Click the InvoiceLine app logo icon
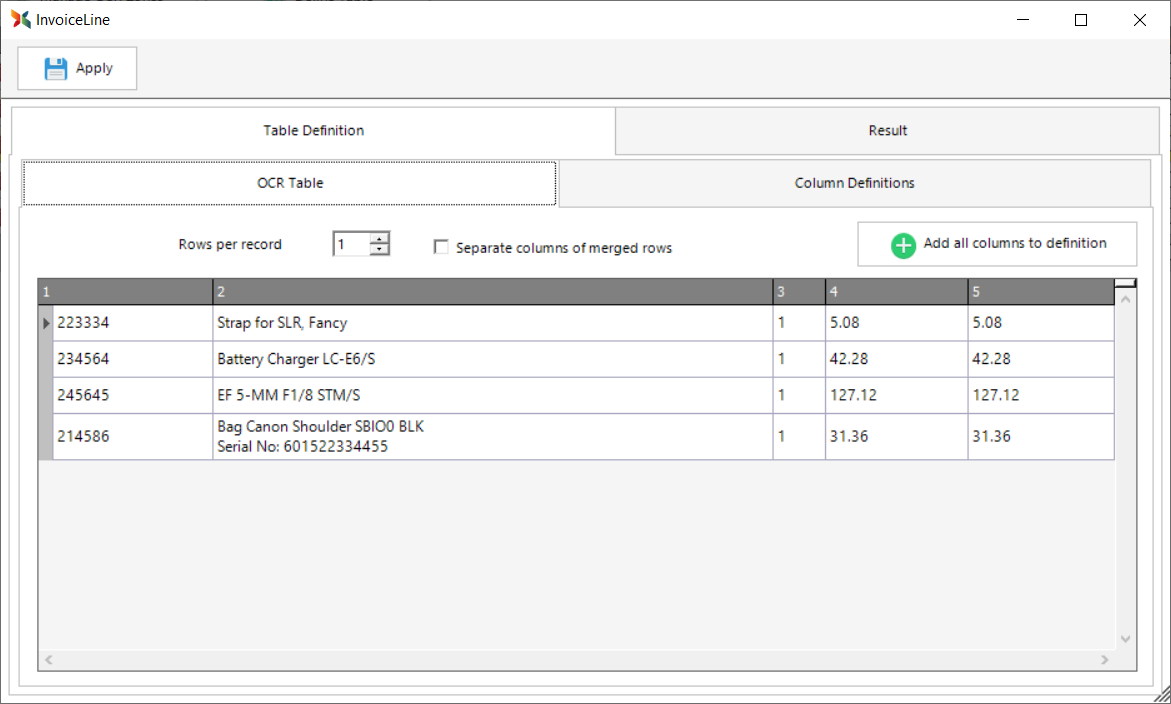The image size is (1171, 704). [20, 19]
